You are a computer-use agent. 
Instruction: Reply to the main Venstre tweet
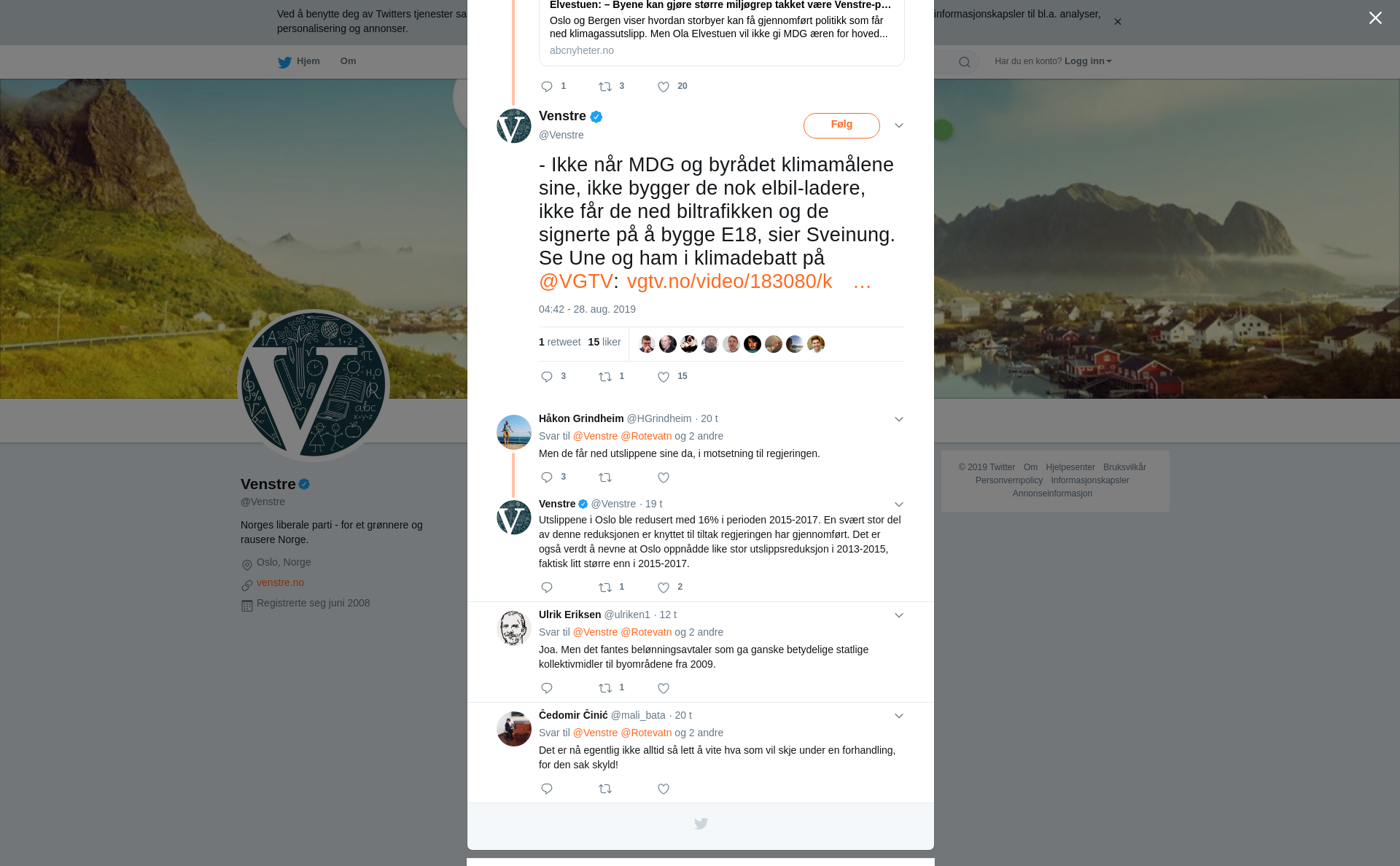547,377
